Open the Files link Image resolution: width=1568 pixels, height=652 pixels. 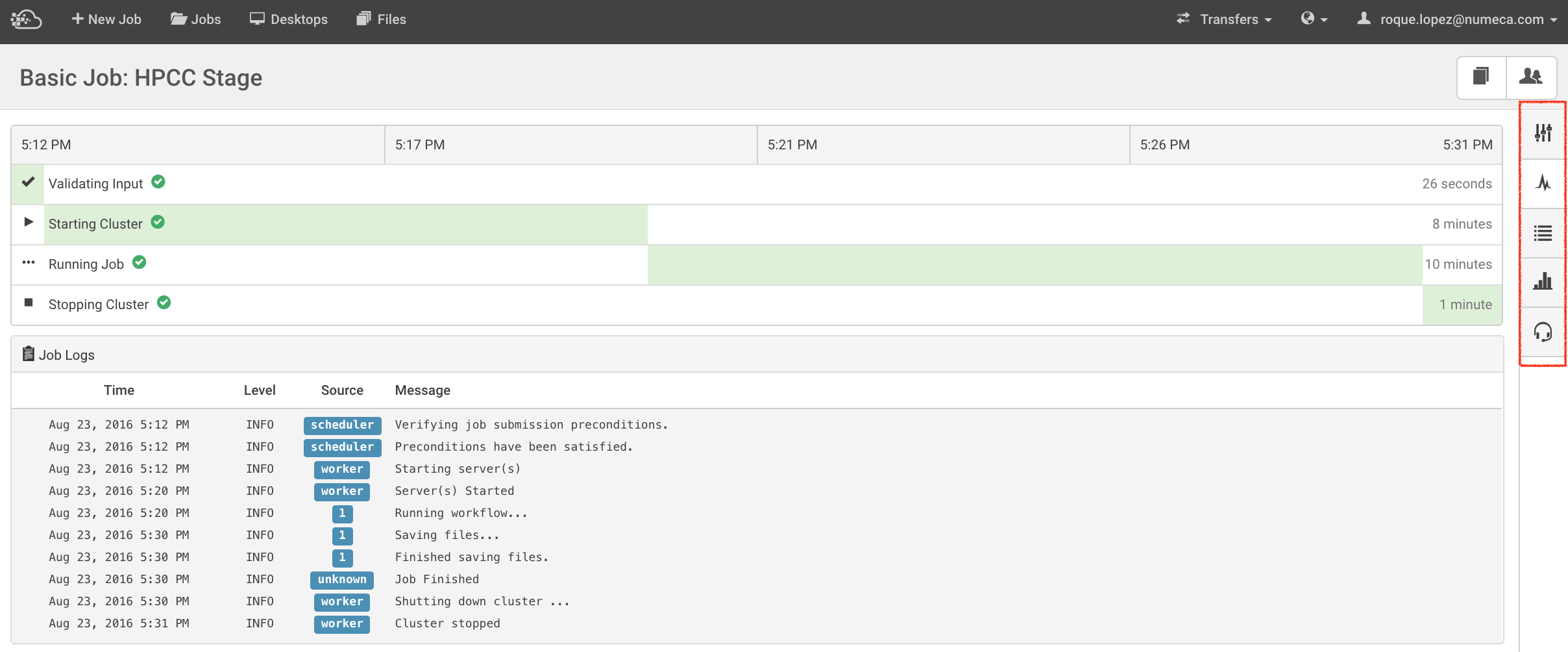pyautogui.click(x=382, y=19)
